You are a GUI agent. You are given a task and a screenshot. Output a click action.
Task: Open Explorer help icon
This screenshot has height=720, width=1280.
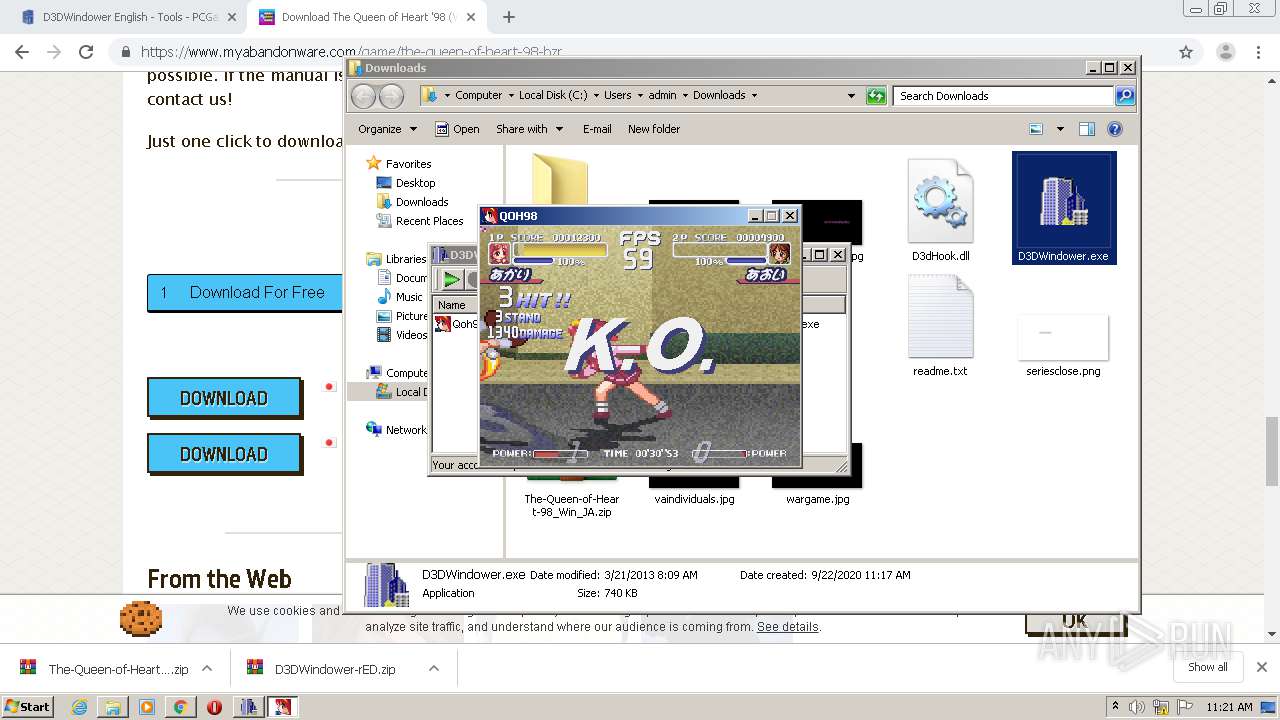(1115, 129)
